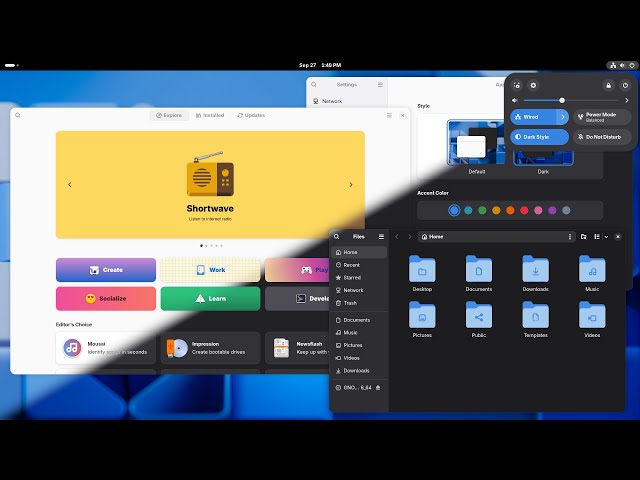The width and height of the screenshot is (640, 480).
Task: Toggle Power Mode Balanced button
Action: [602, 117]
